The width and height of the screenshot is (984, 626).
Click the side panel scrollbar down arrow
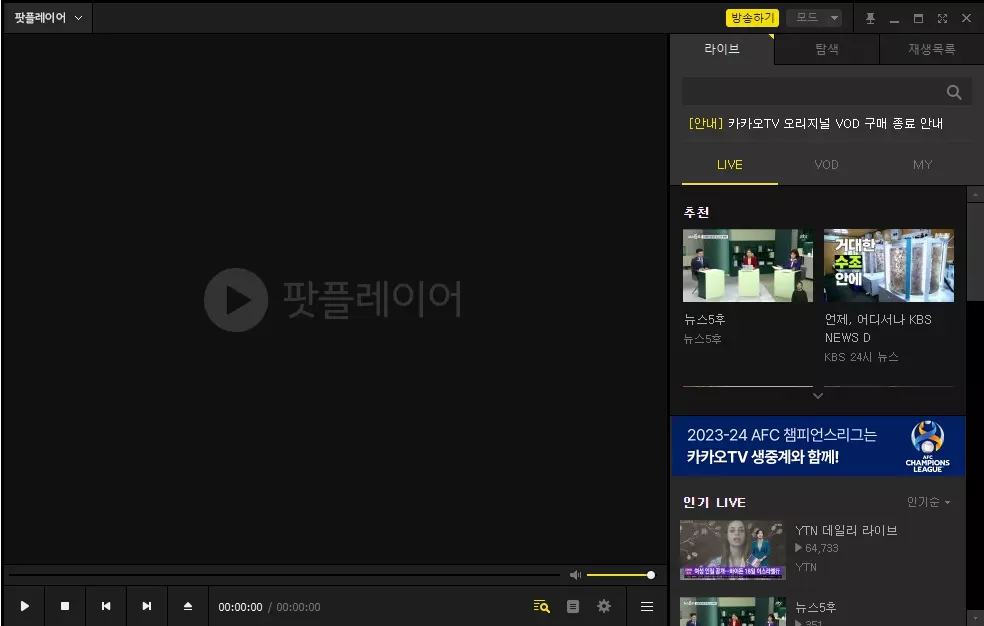(975, 617)
